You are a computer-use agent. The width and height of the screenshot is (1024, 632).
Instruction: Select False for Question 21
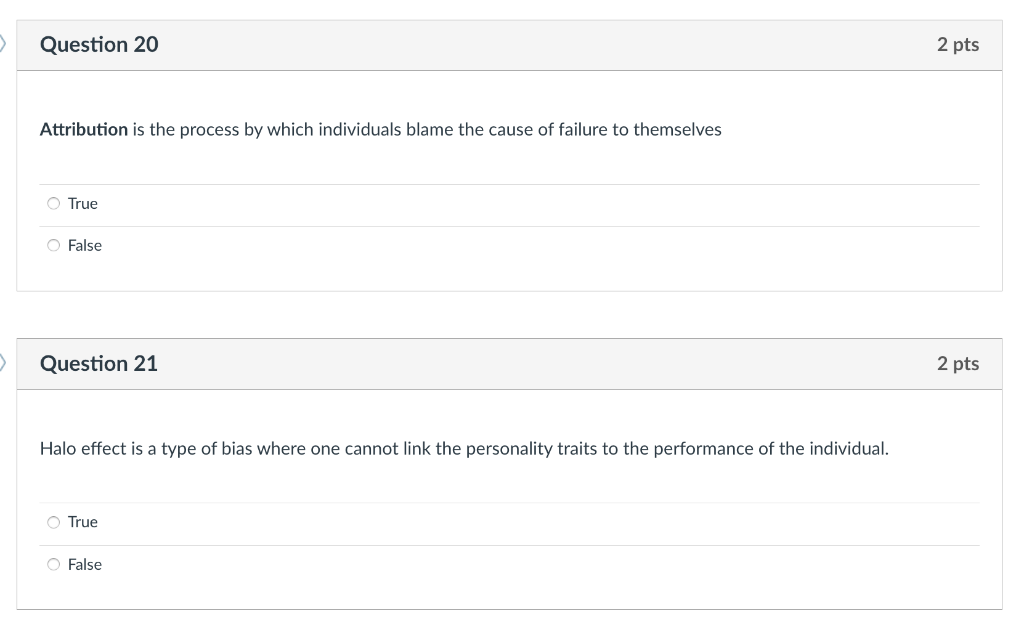54,563
